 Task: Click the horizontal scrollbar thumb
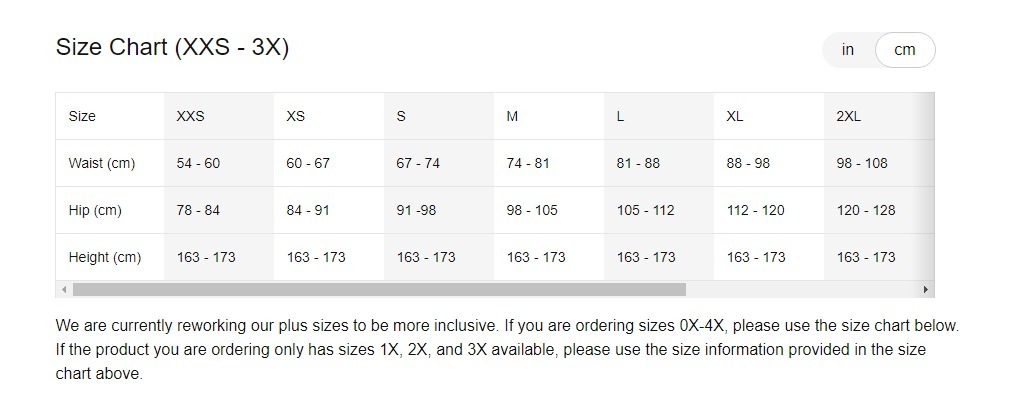(378, 290)
